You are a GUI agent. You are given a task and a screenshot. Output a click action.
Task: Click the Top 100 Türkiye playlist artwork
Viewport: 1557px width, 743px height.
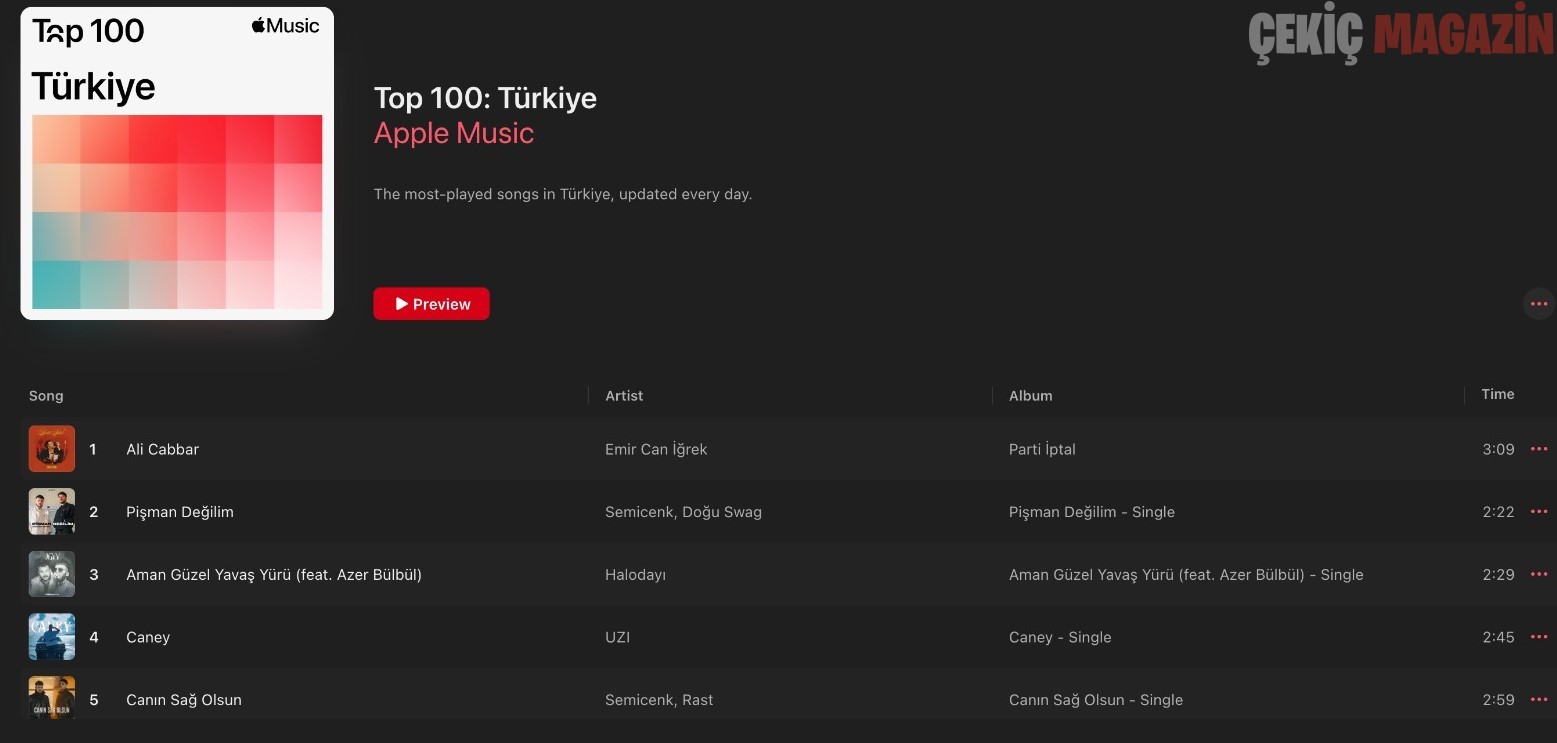[x=177, y=164]
